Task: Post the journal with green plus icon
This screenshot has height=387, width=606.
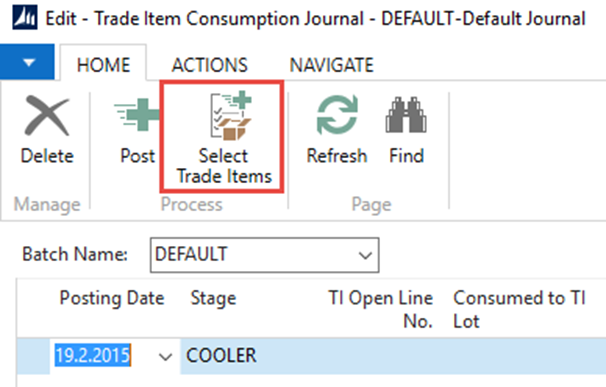Action: coord(137,114)
